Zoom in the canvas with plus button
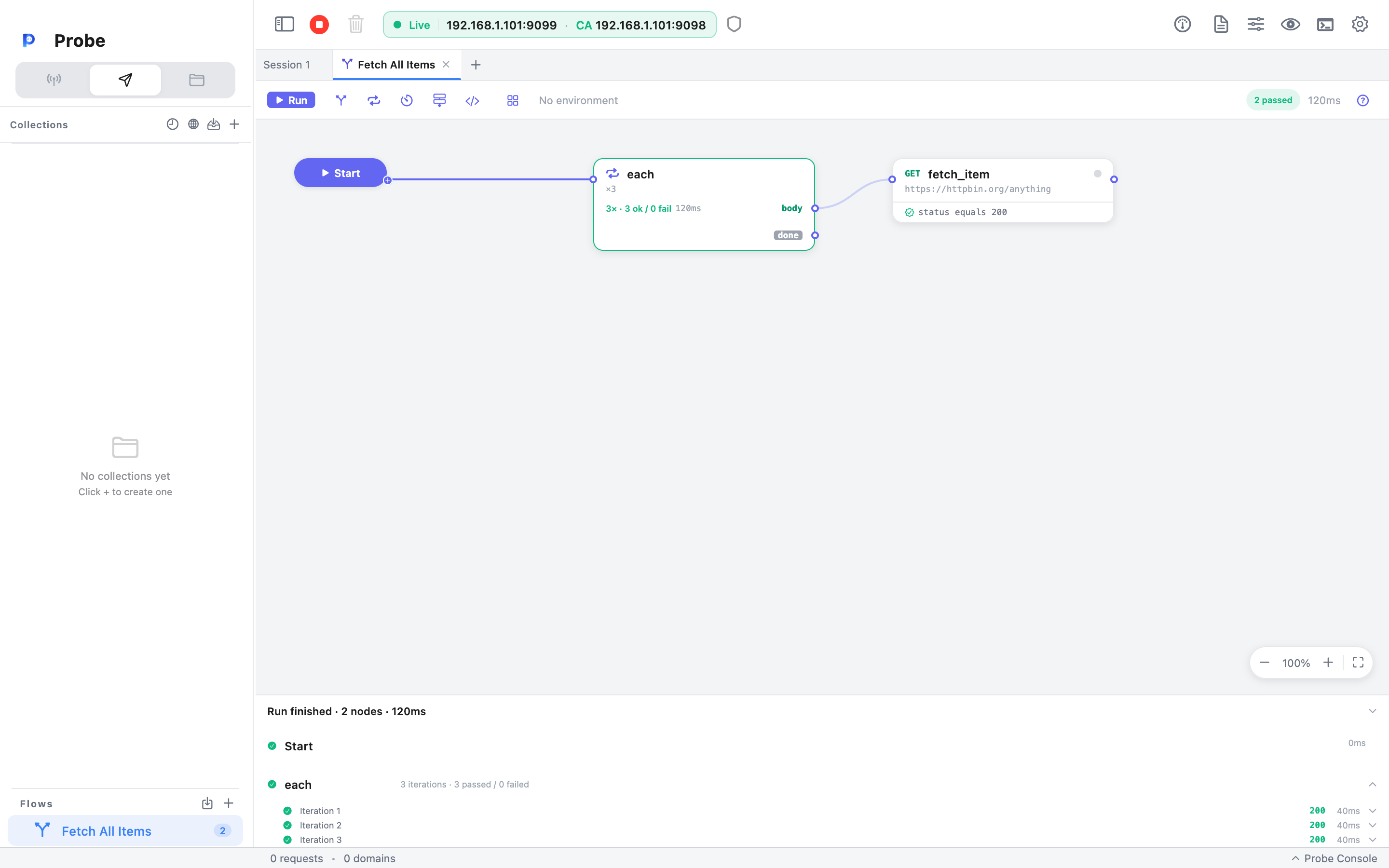The image size is (1389, 868). point(1328,663)
